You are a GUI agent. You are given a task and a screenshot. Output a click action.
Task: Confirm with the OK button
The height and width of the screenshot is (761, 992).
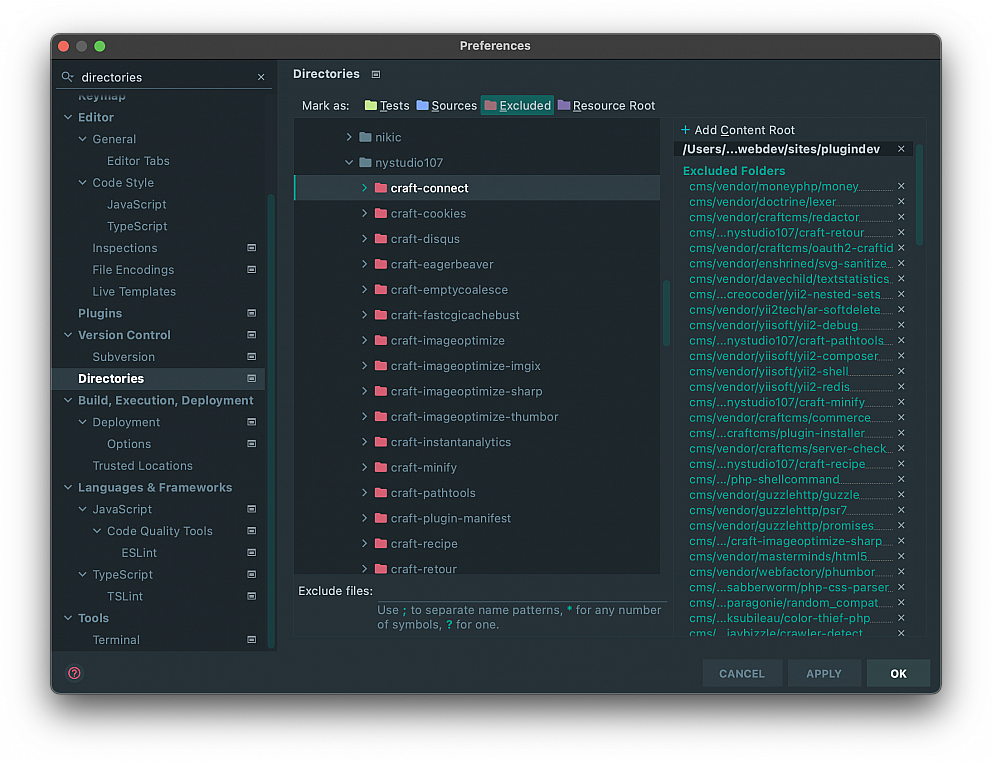click(898, 674)
